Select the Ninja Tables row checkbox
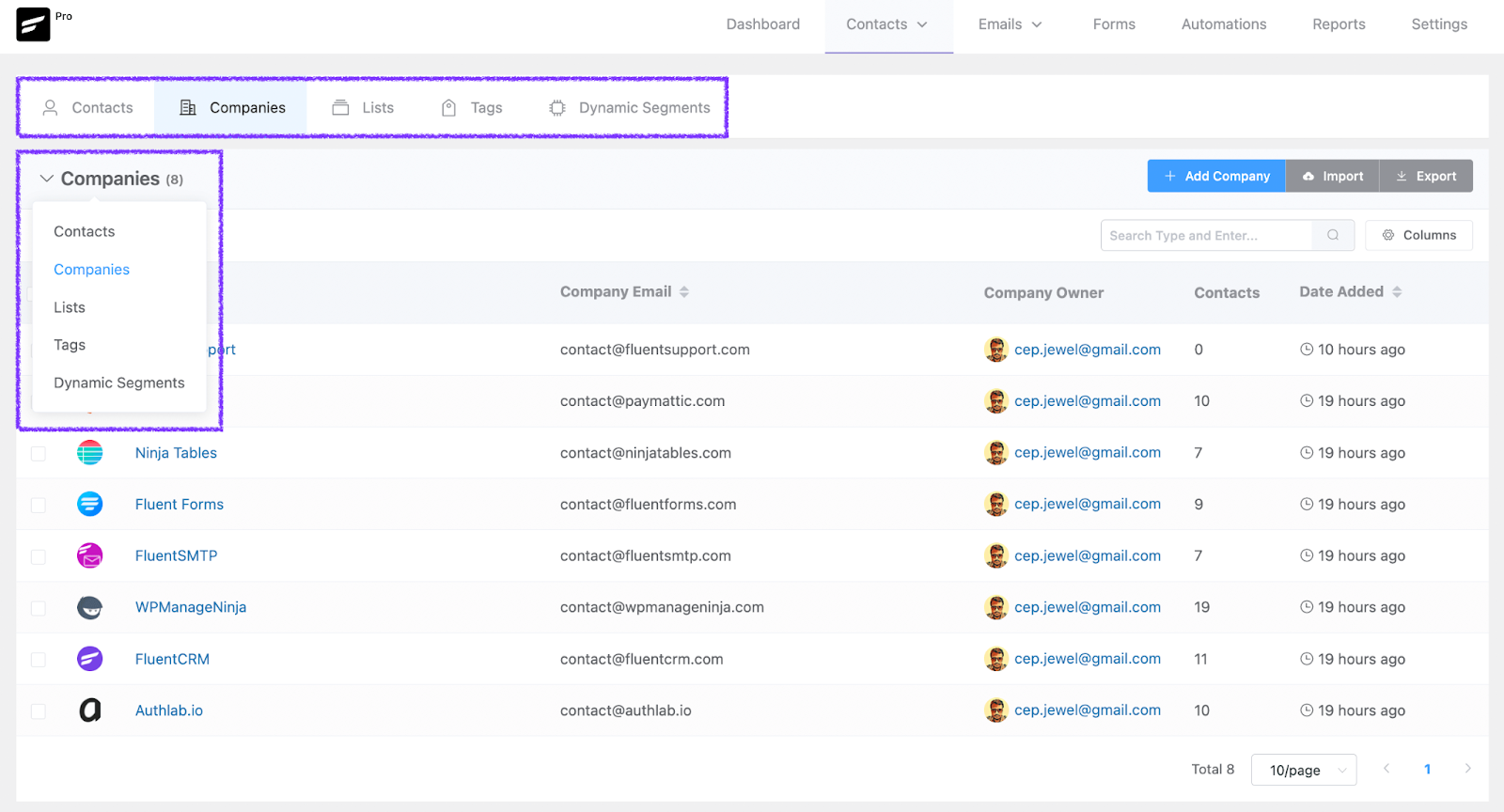This screenshot has height=812, width=1504. tap(39, 454)
